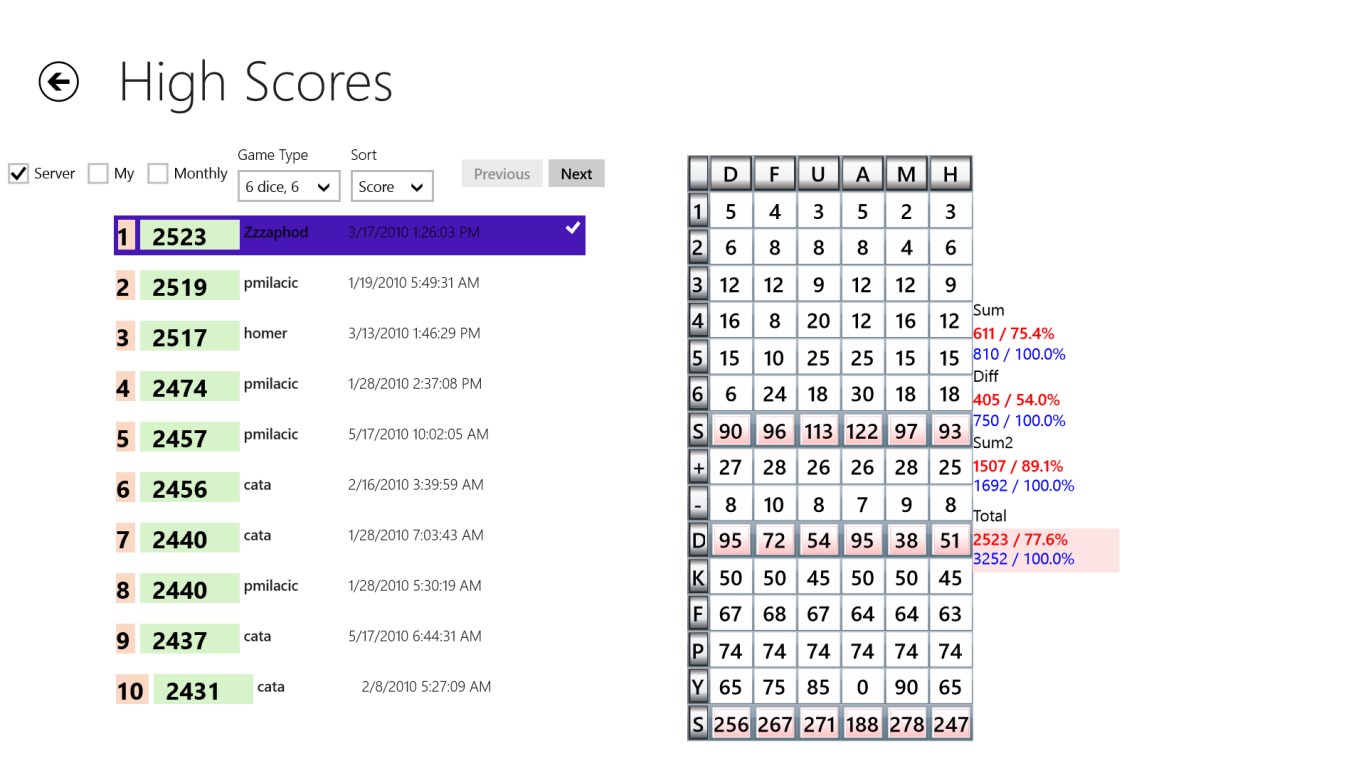
Task: Click the M column header tile
Action: pyautogui.click(x=906, y=174)
